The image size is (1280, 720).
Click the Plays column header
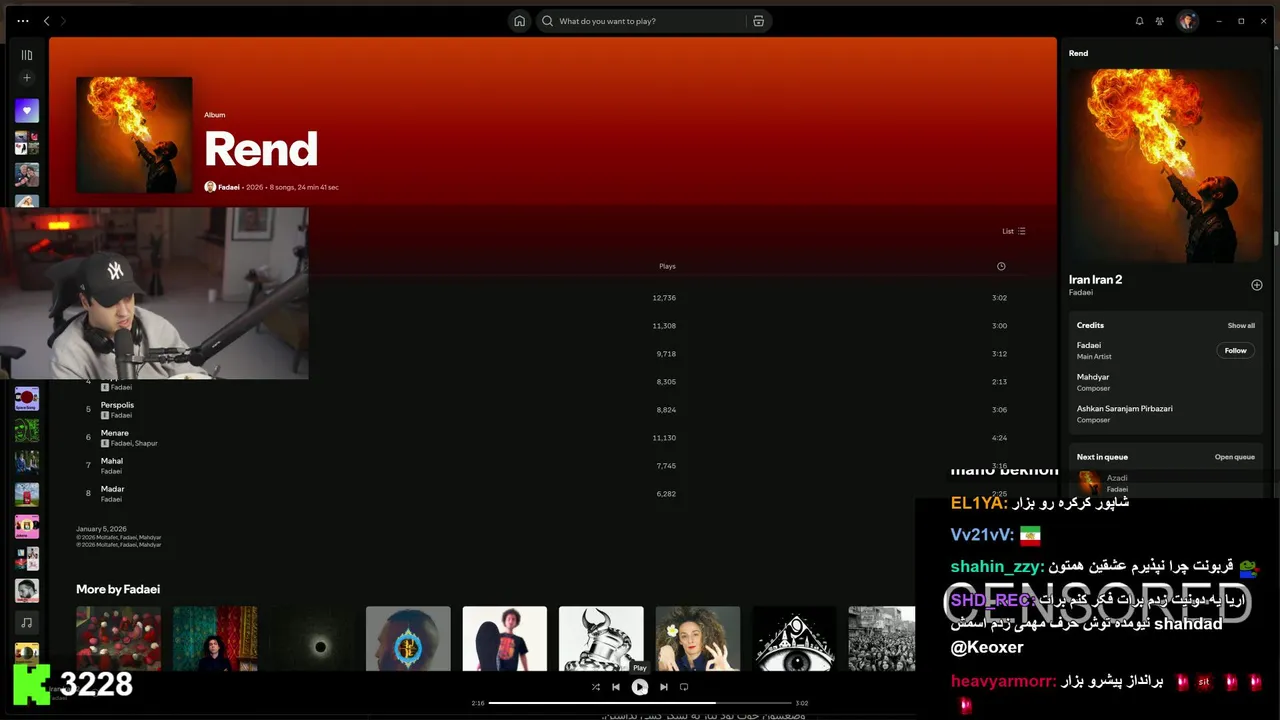coord(667,266)
